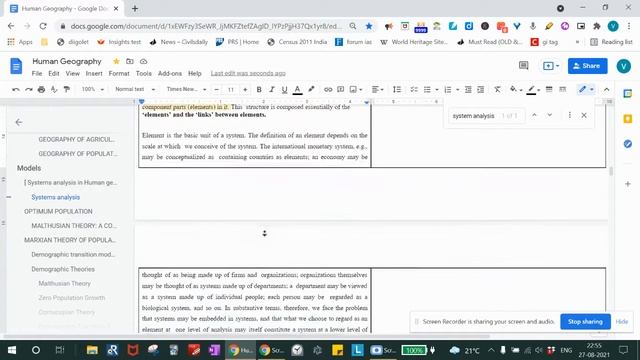640x360 pixels.
Task: Click the Undo icon in toolbar
Action: [x=16, y=89]
